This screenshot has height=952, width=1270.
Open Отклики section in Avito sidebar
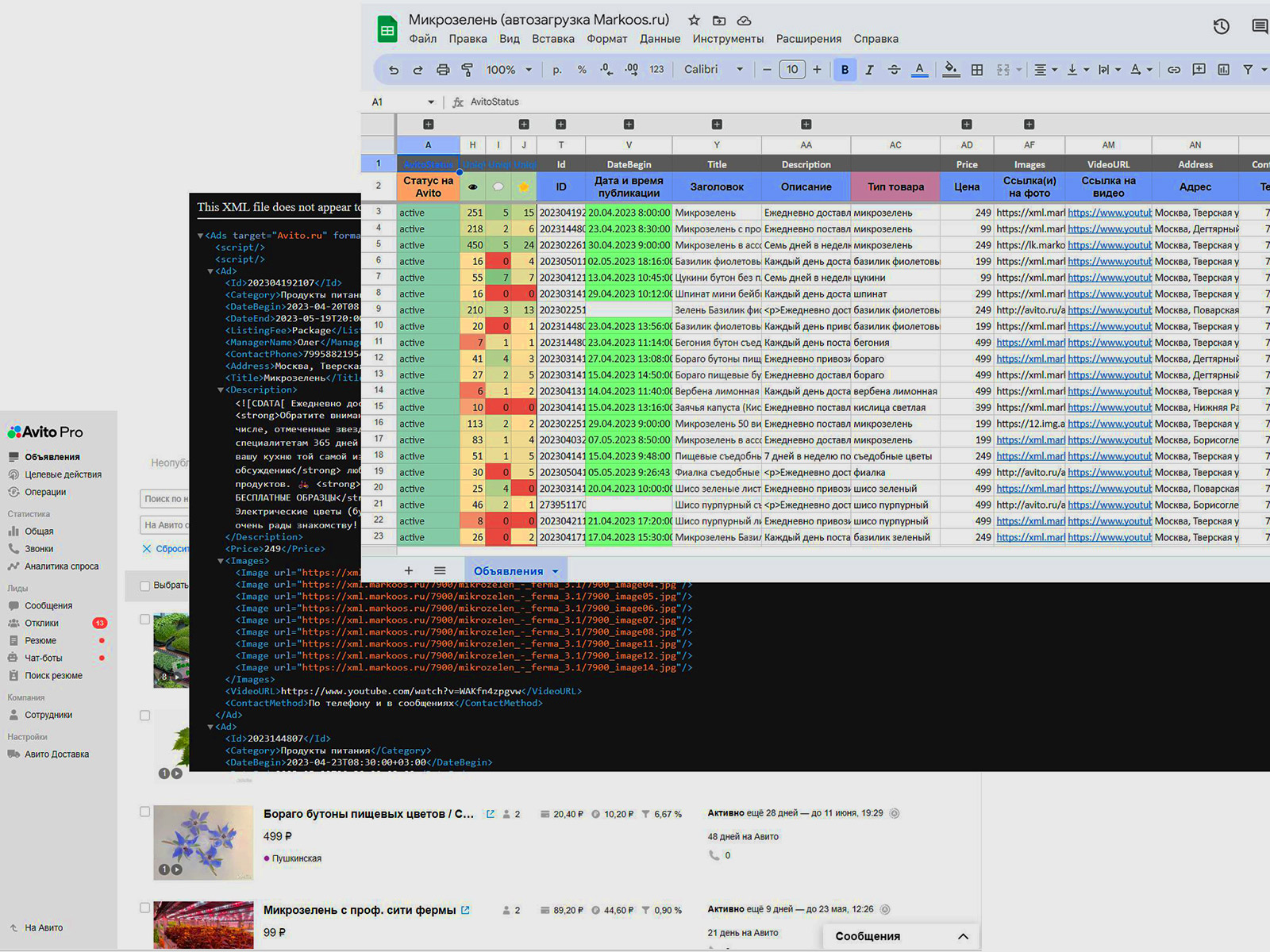41,623
